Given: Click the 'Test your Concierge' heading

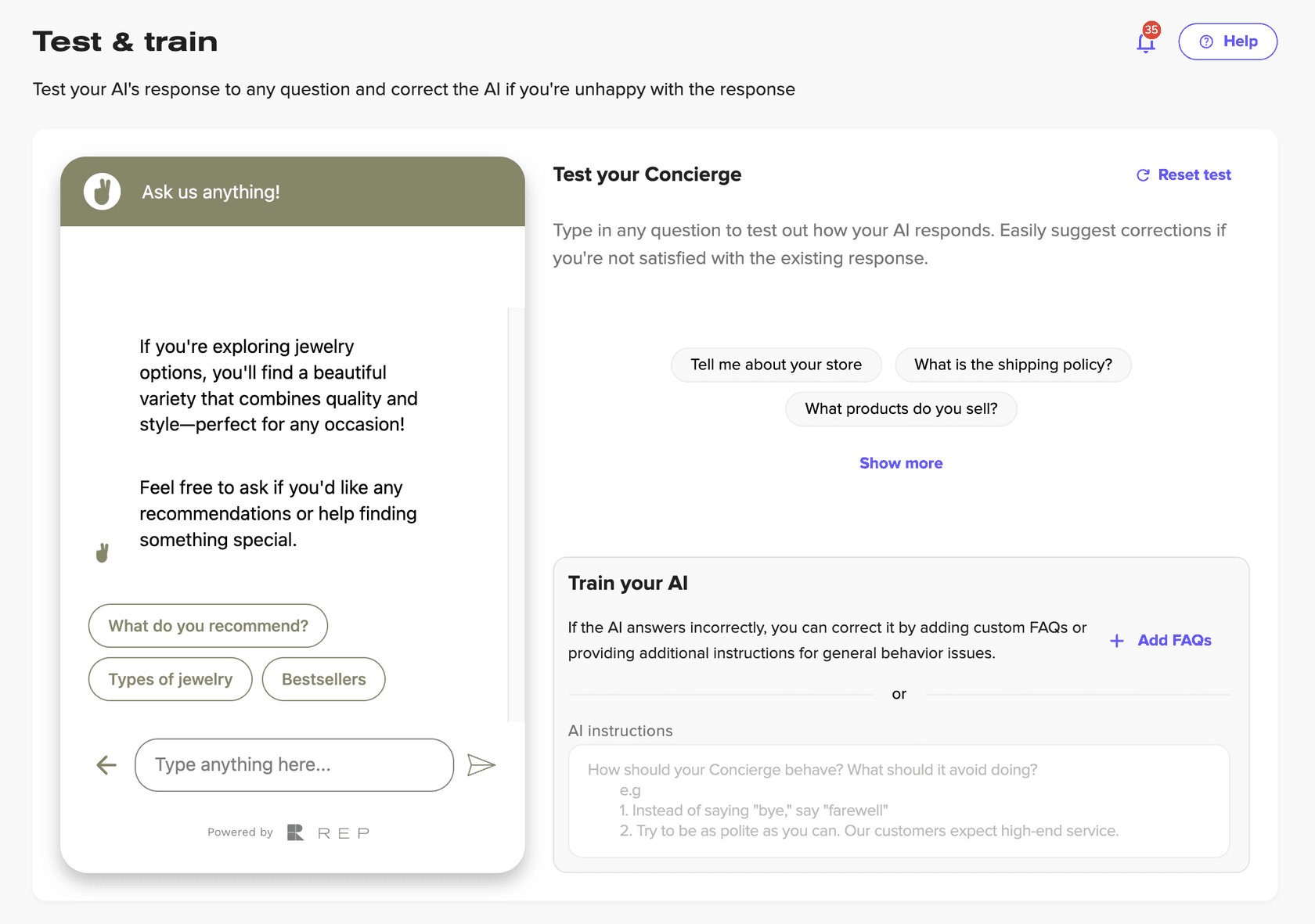Looking at the screenshot, I should (x=647, y=174).
